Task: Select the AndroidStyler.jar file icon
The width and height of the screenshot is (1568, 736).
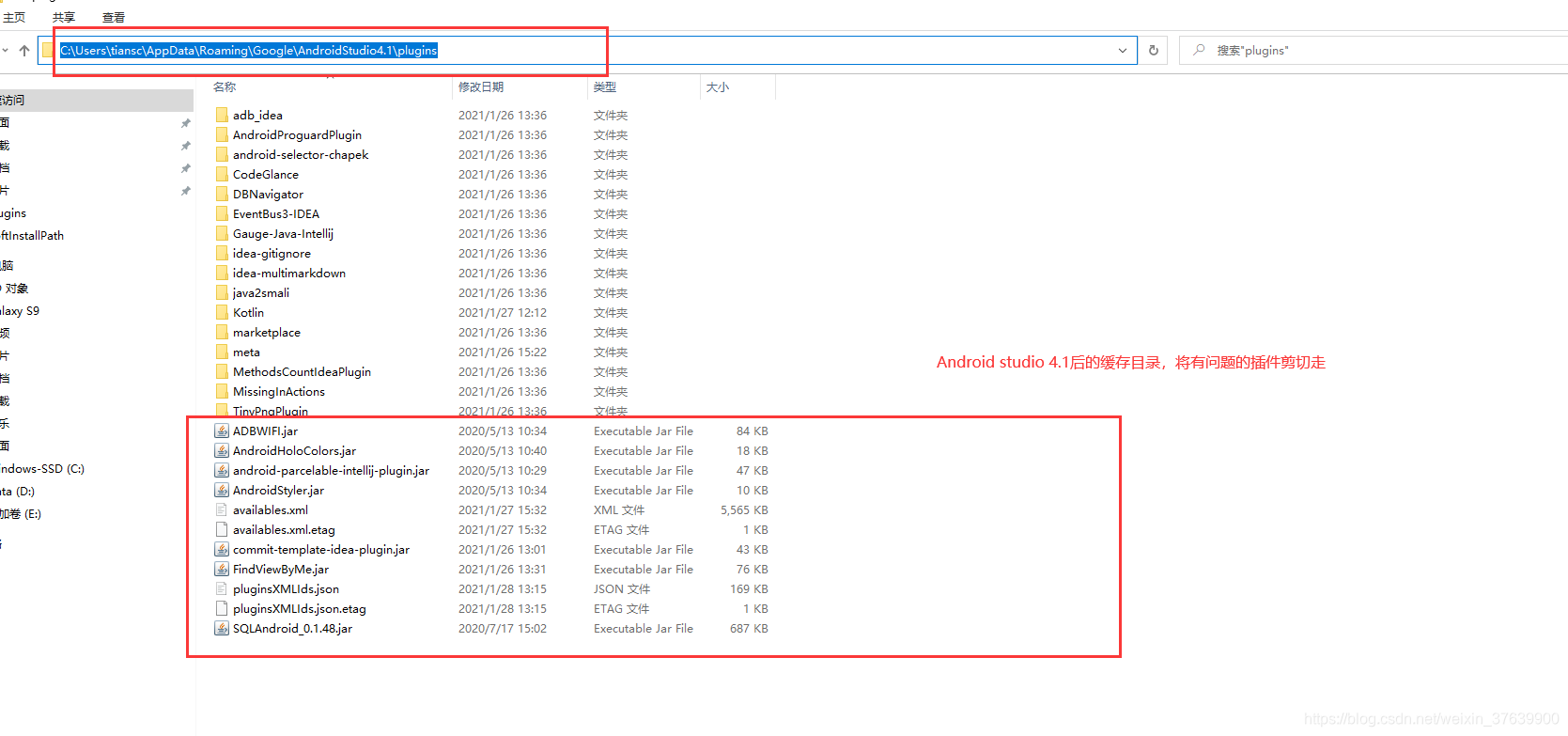Action: tap(222, 490)
